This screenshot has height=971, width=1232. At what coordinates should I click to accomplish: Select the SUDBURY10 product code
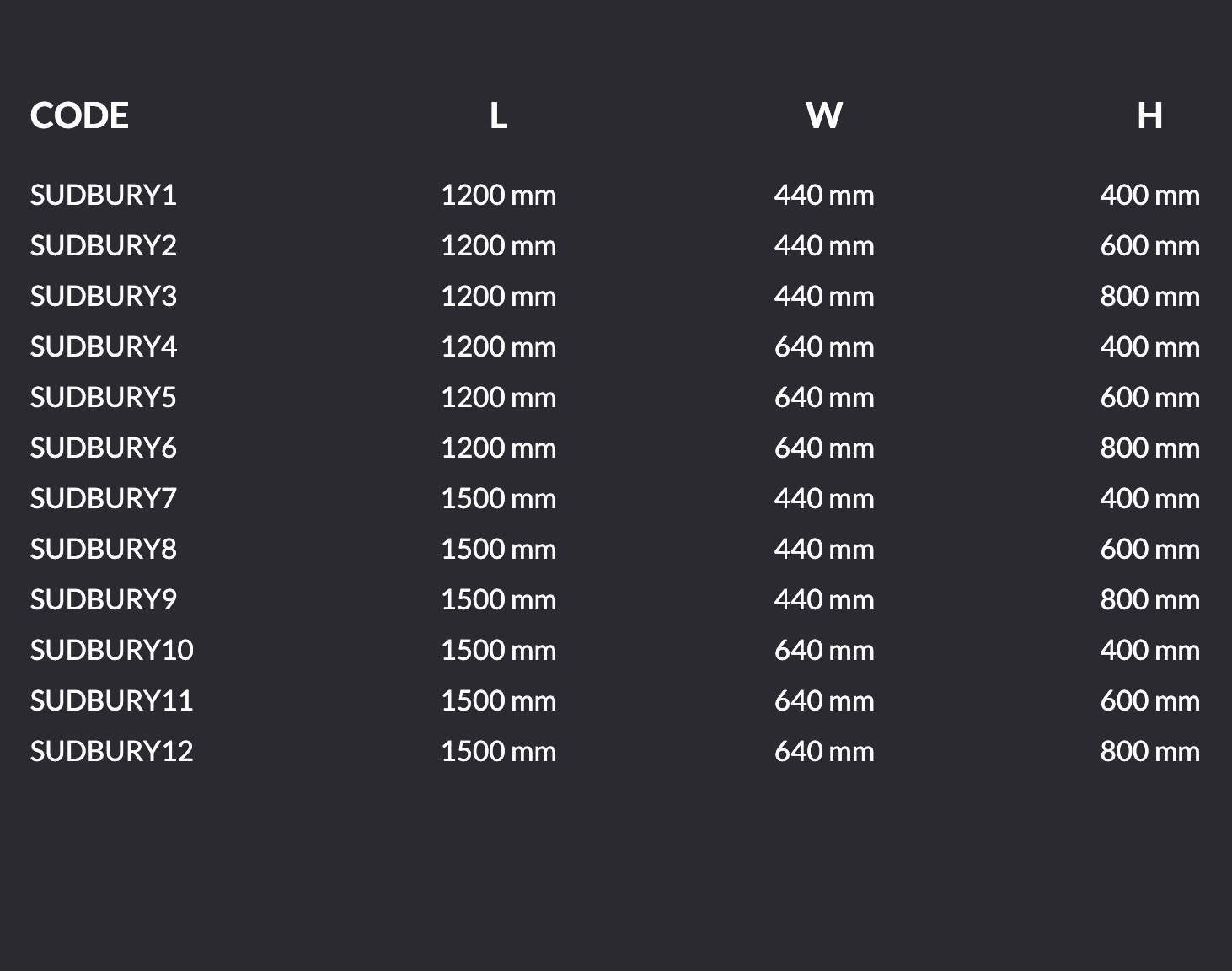(x=111, y=650)
